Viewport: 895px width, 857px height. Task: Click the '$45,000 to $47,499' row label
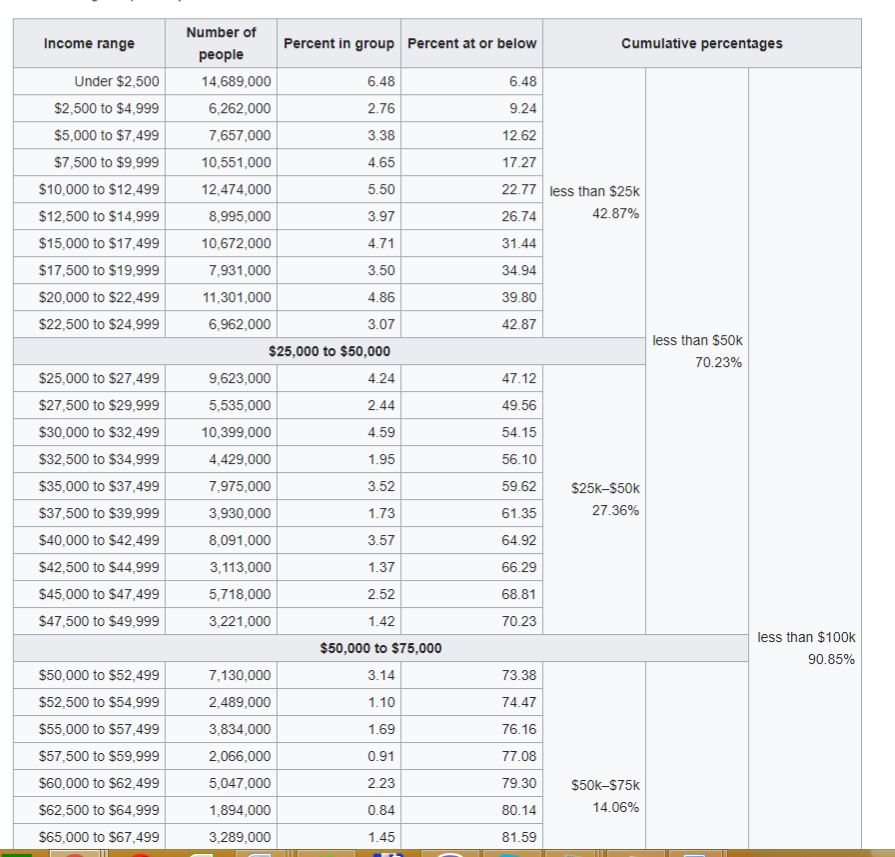pos(99,594)
